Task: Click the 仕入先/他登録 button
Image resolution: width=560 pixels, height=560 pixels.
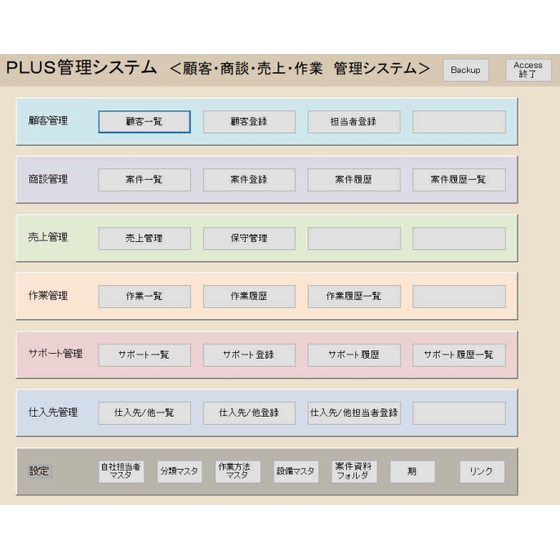Action: 249,413
